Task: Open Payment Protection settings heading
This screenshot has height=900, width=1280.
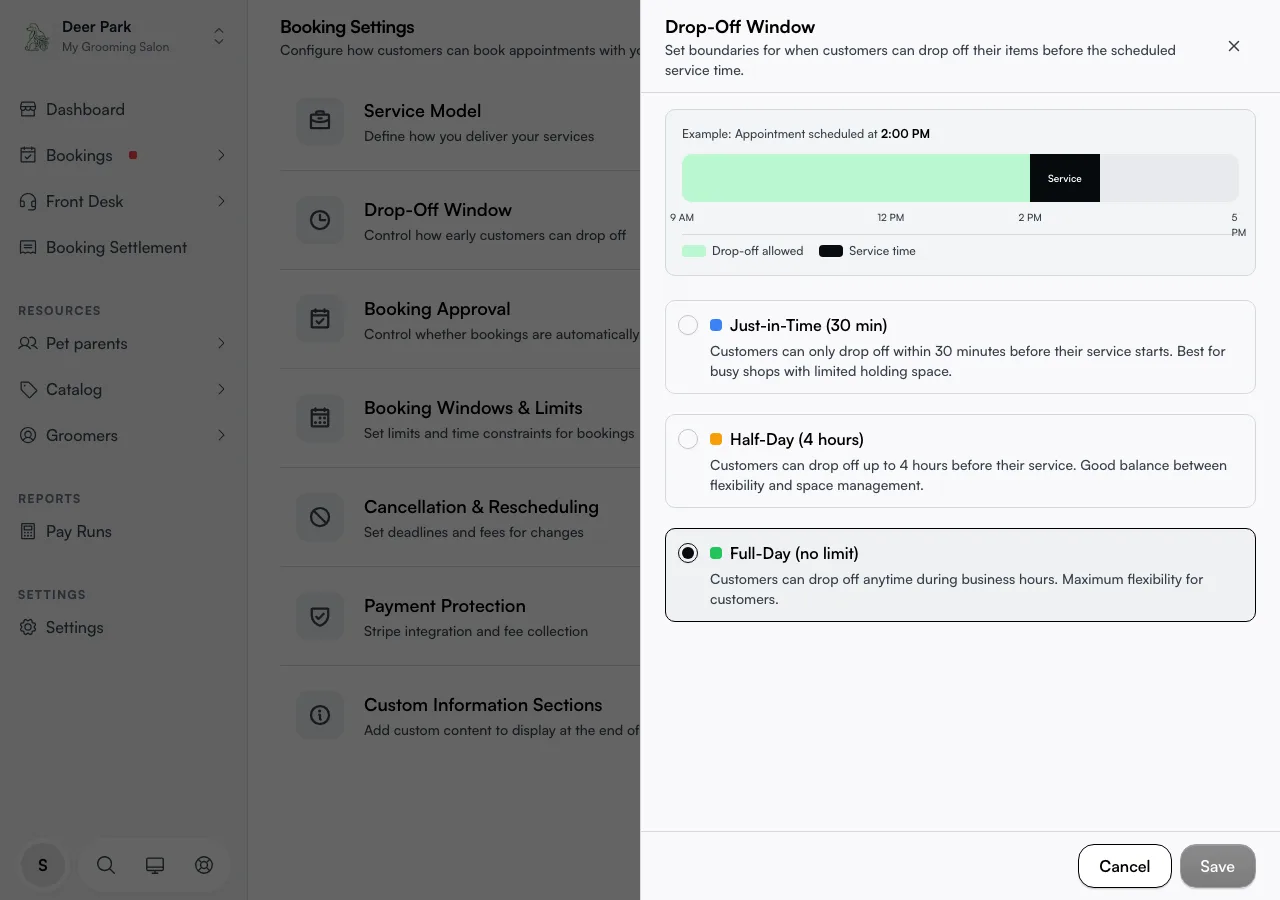Action: (445, 606)
